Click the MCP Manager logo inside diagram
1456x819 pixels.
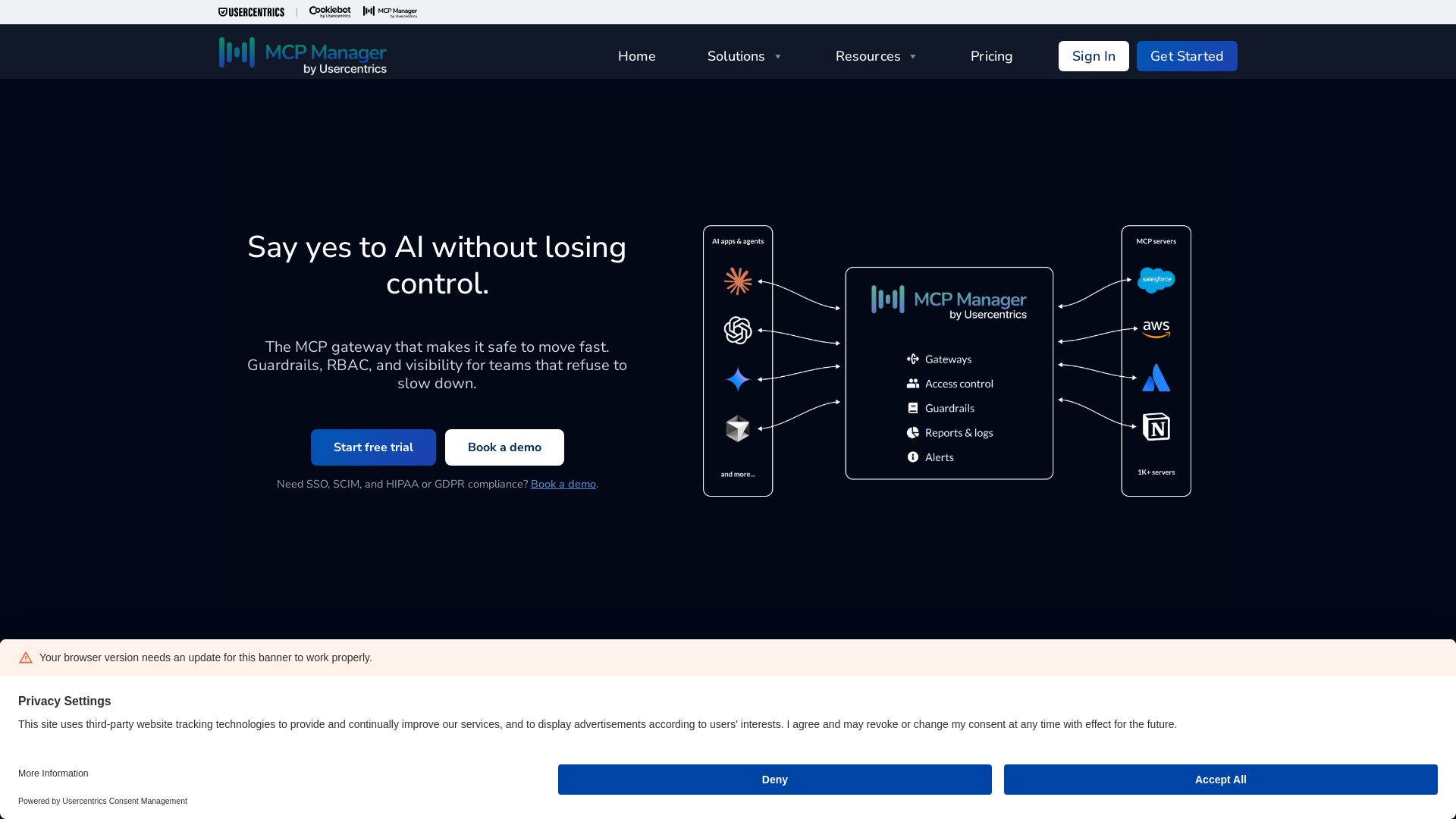949,303
